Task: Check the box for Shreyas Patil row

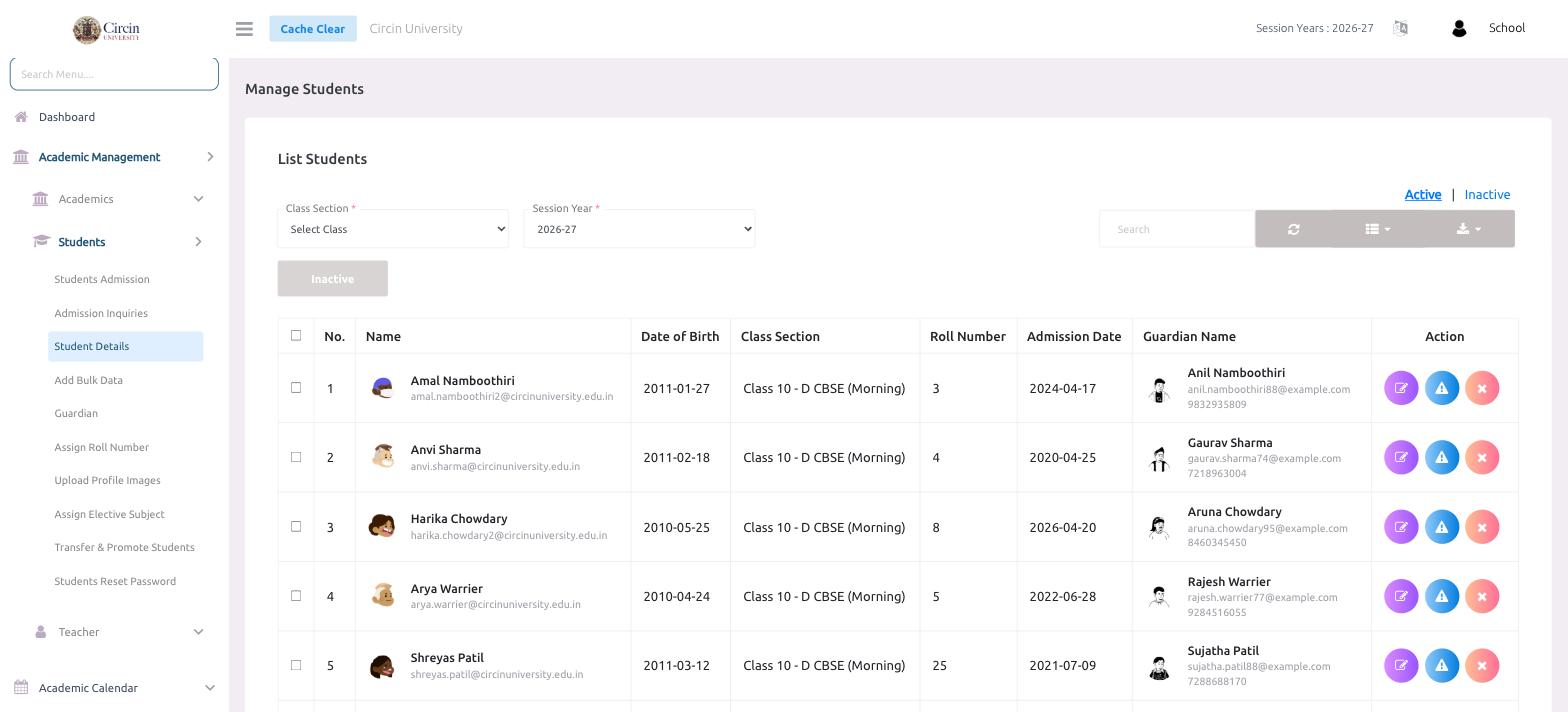Action: 296,665
